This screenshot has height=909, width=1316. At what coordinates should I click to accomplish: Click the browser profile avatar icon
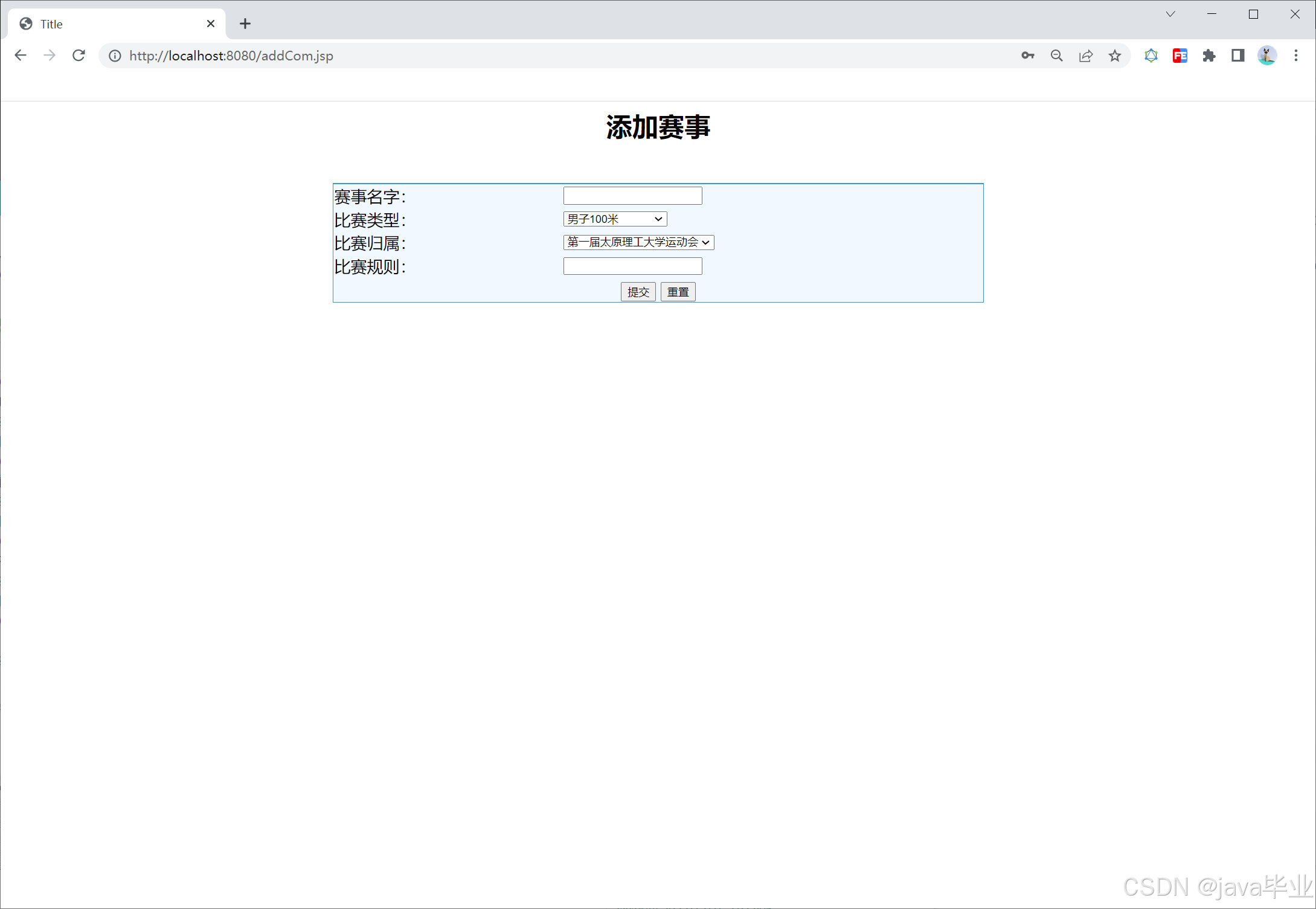[1266, 56]
